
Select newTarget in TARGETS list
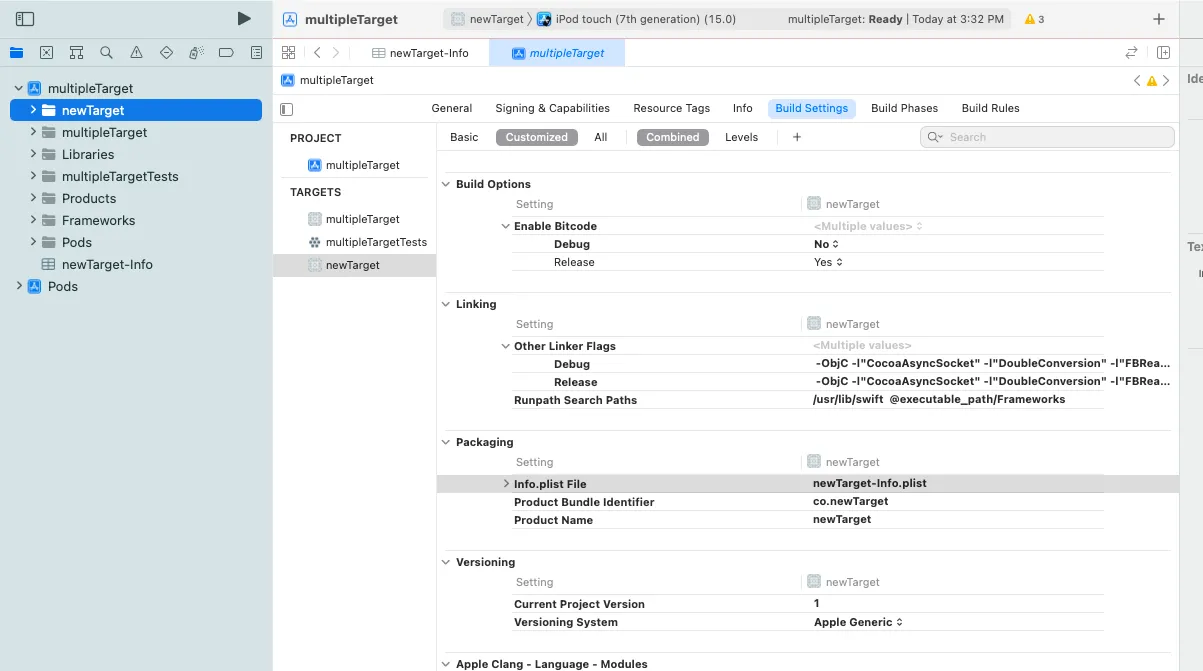tap(355, 265)
